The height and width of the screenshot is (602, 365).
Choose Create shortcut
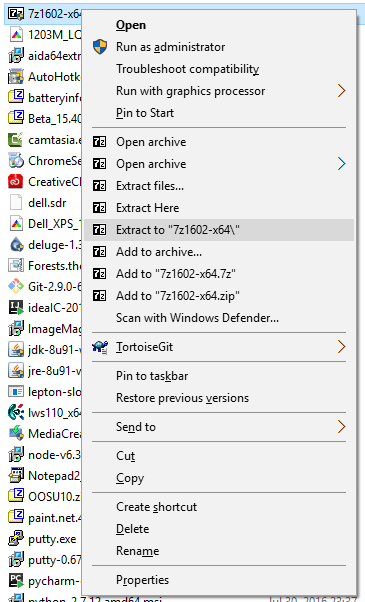click(x=157, y=507)
